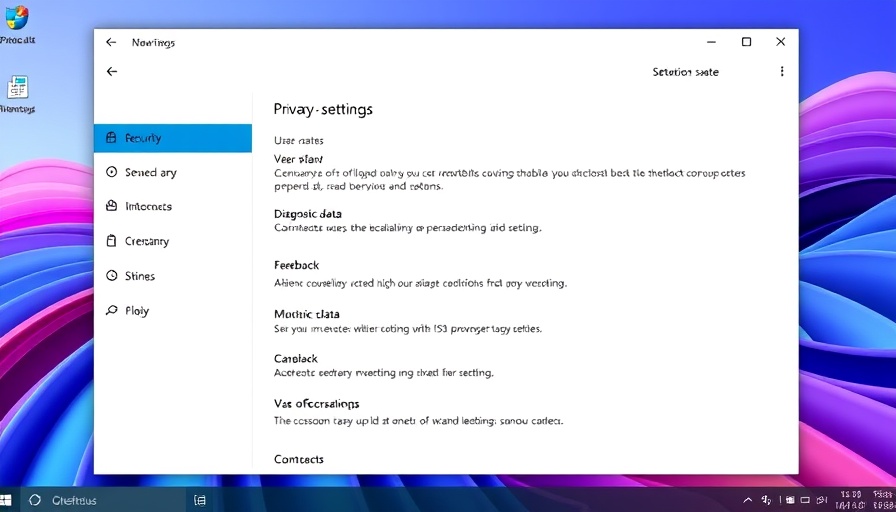Open the 'Vas ofoersalions' section
Image resolution: width=896 pixels, height=512 pixels.
(x=317, y=404)
